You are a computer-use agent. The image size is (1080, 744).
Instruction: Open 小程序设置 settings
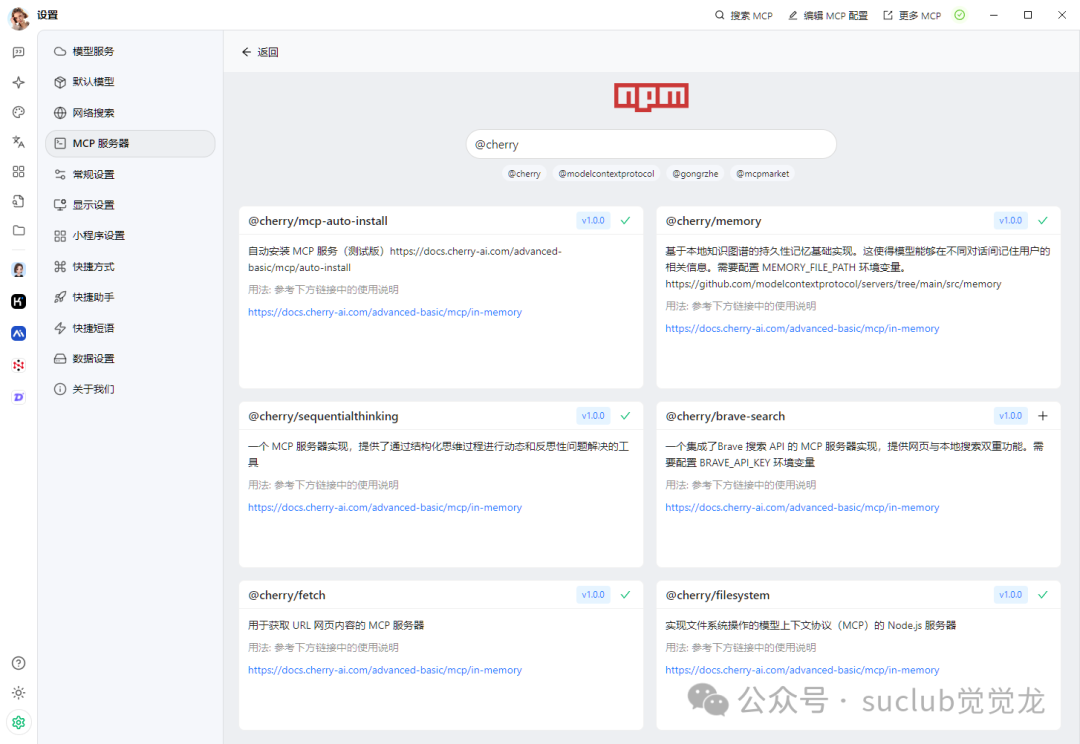point(130,236)
